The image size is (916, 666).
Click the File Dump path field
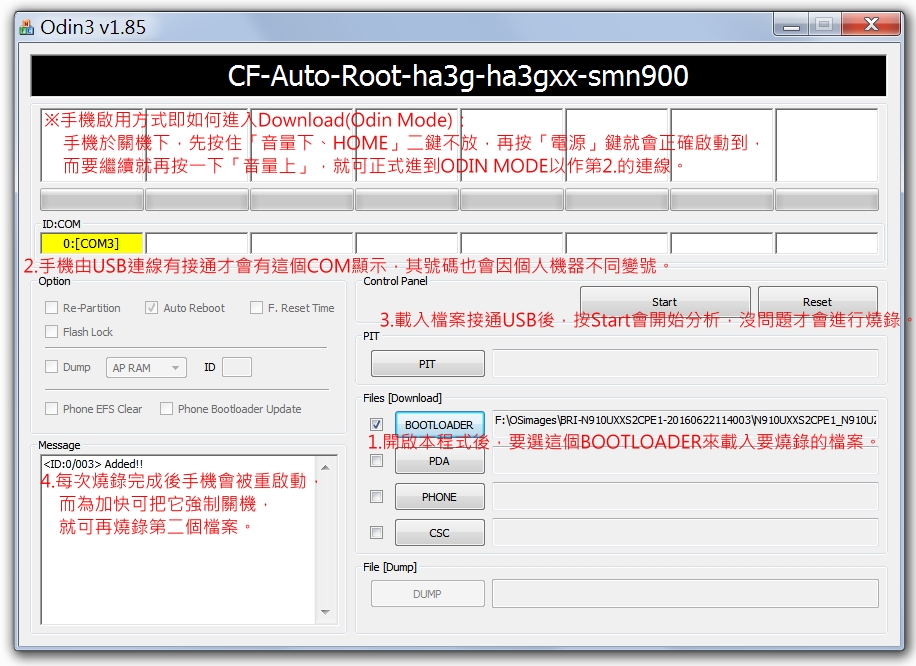pyautogui.click(x=685, y=594)
